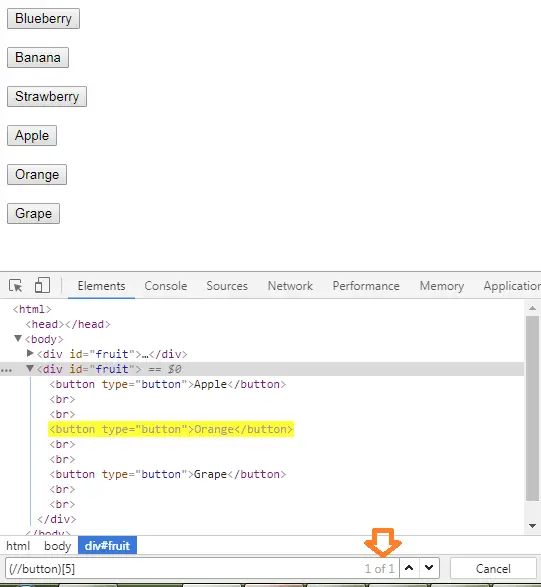Image resolution: width=541 pixels, height=587 pixels.
Task: Click the Apple page button
Action: click(x=32, y=135)
